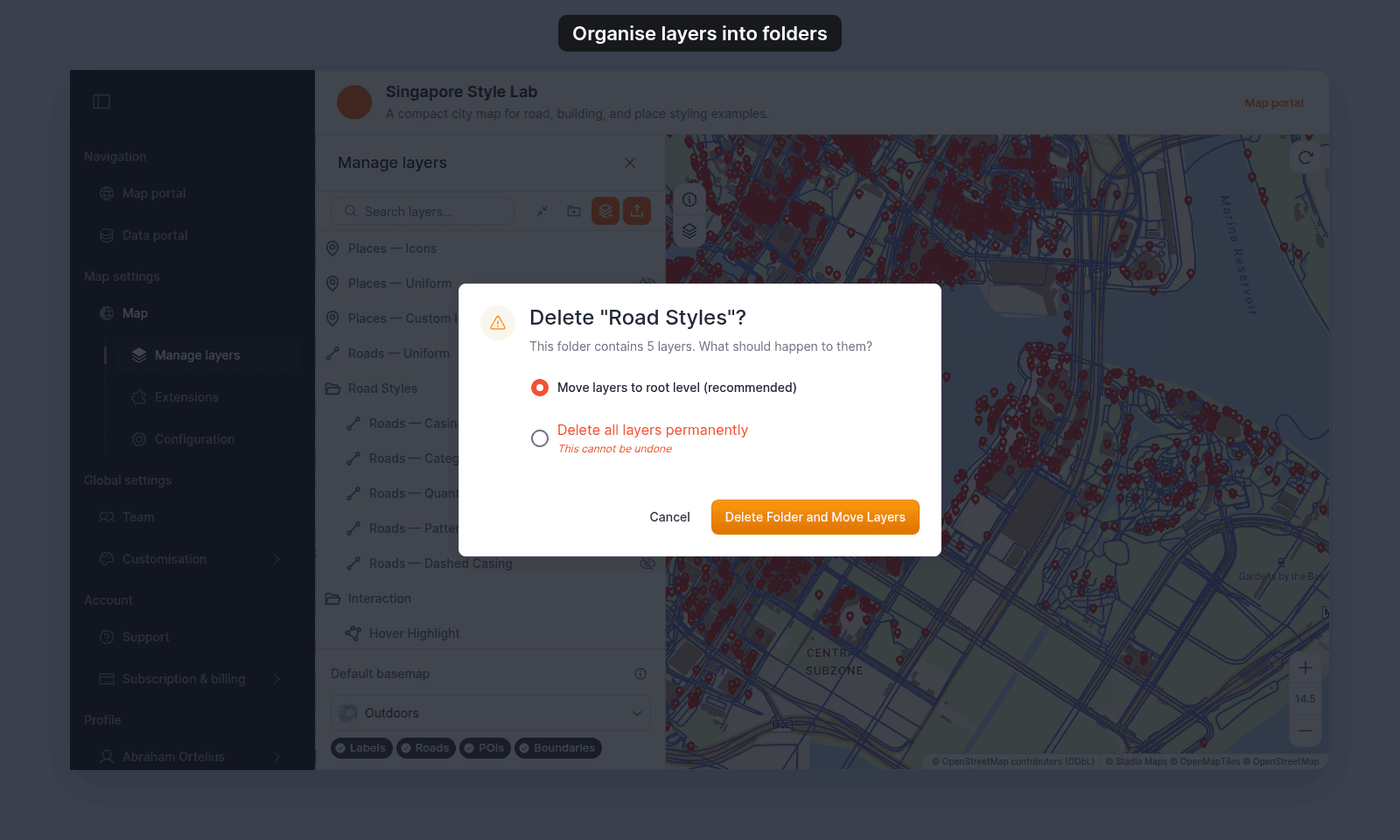This screenshot has height=840, width=1400.
Task: Click the Extensions puzzle icon in sidebar
Action: [x=139, y=397]
